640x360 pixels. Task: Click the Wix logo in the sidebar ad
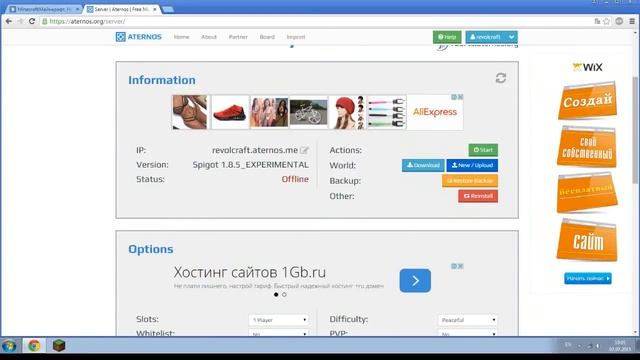click(x=588, y=67)
